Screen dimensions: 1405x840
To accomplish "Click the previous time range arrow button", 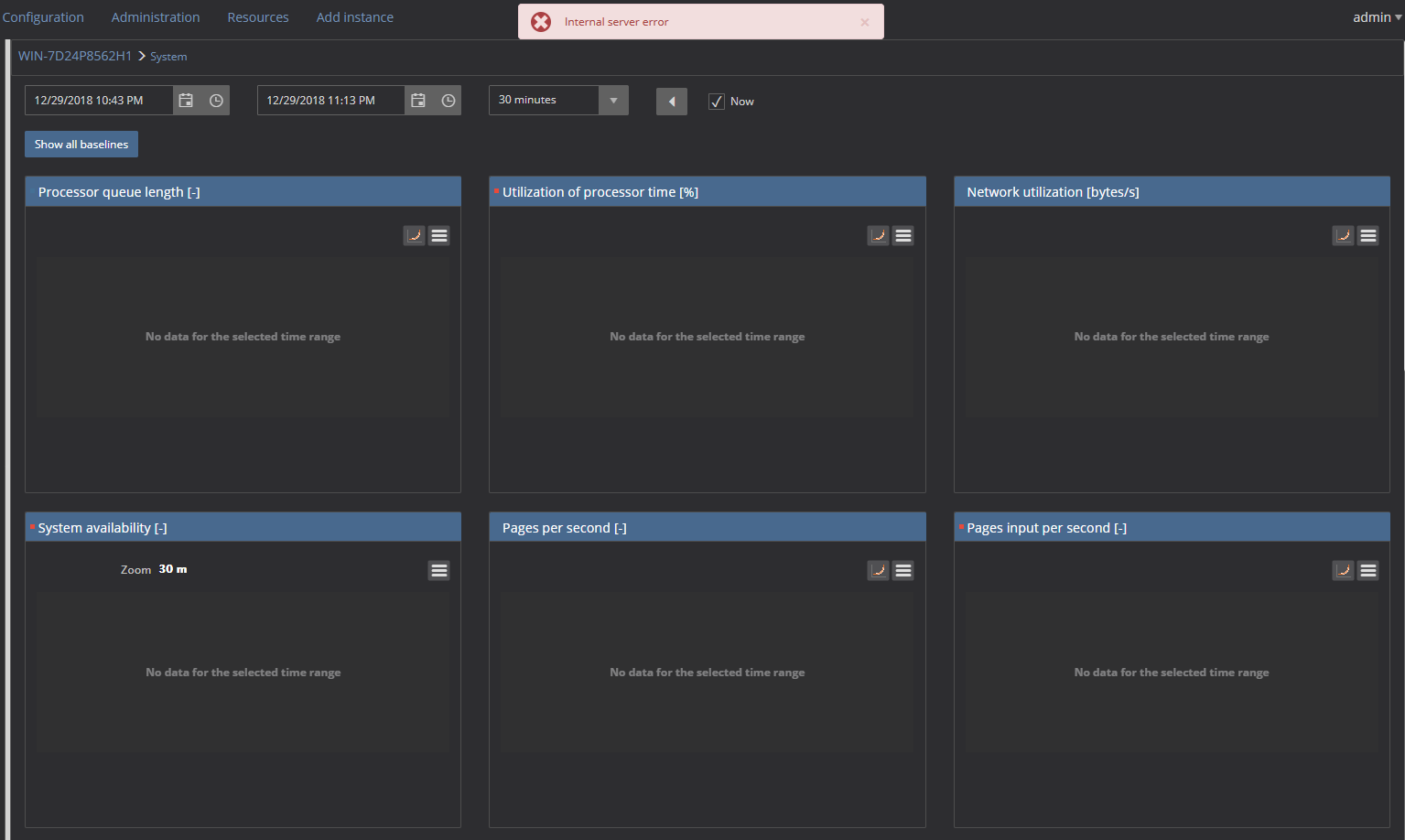I will pos(672,102).
